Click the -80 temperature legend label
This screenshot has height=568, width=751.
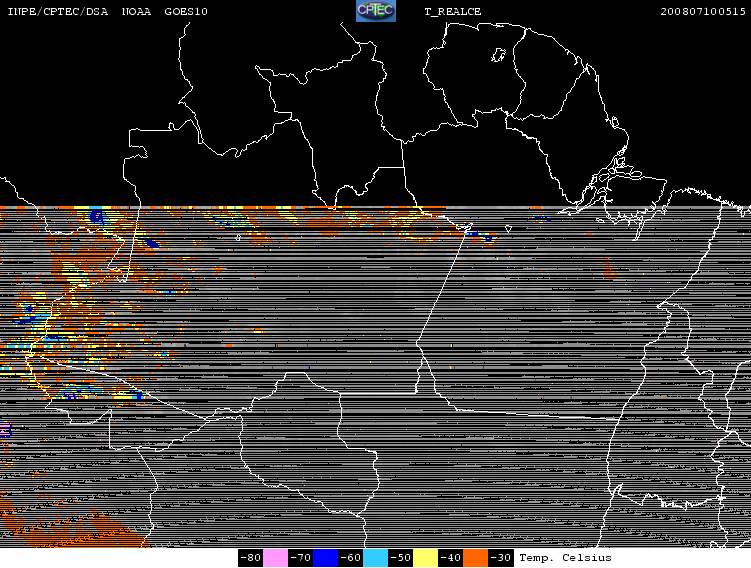pos(250,558)
